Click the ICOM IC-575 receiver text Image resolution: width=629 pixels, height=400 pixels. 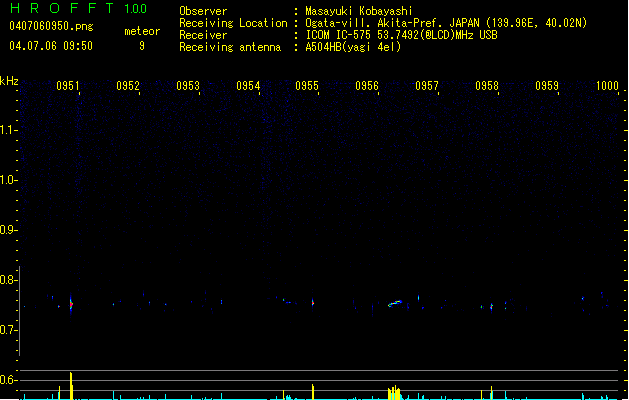(401, 35)
